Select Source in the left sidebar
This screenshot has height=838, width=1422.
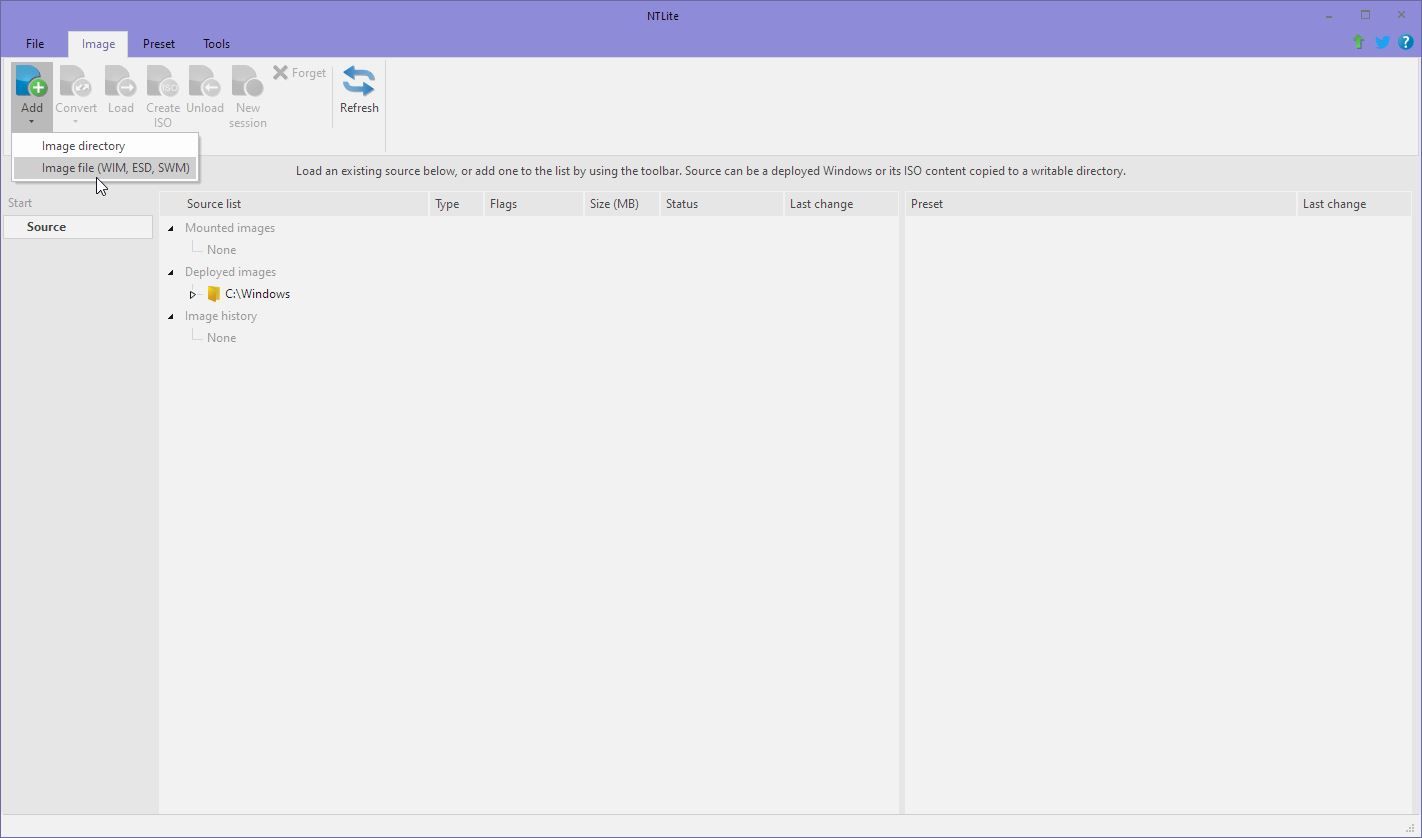pos(78,227)
